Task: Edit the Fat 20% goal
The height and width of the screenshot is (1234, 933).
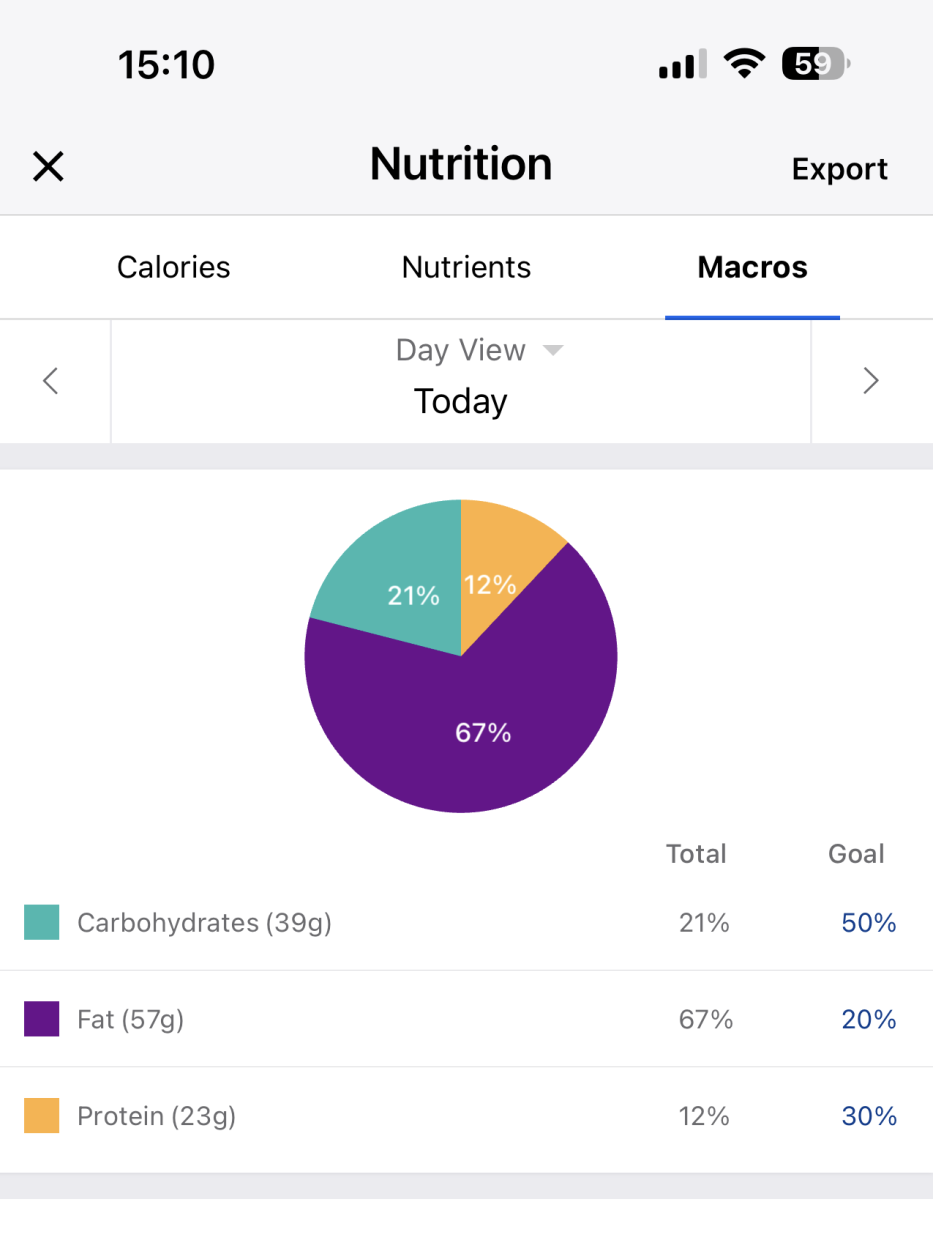Action: (868, 1019)
